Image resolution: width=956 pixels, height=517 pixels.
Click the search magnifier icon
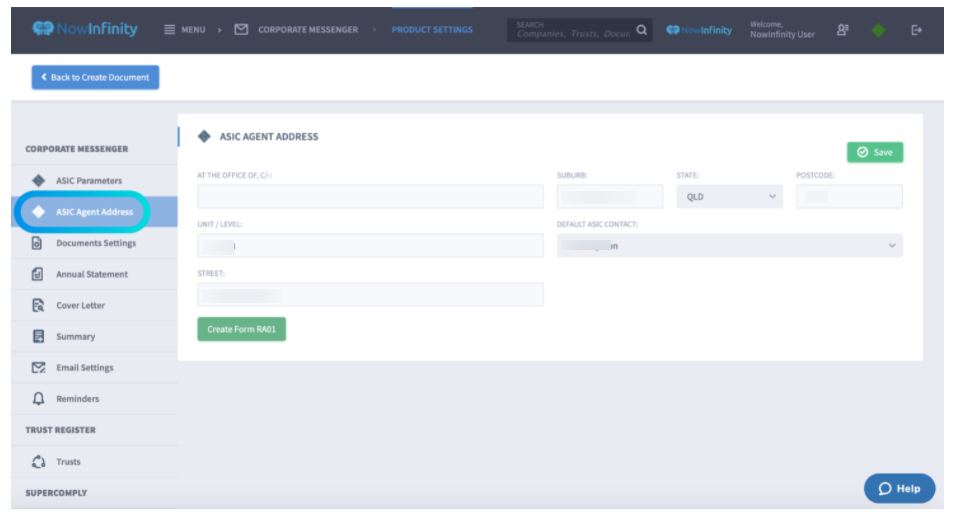(x=641, y=30)
